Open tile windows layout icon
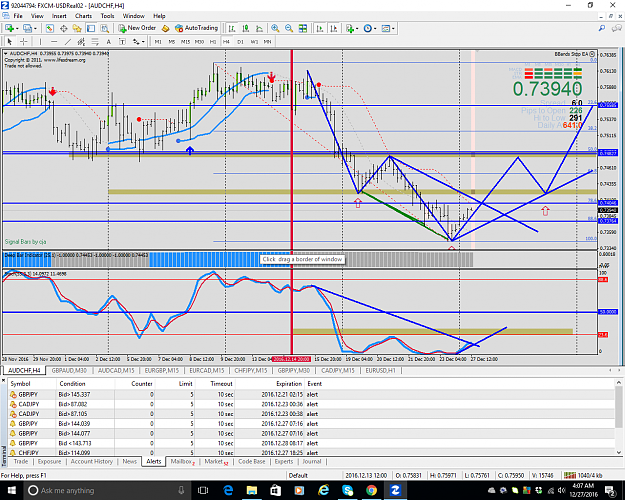The image size is (625, 500). [x=303, y=28]
